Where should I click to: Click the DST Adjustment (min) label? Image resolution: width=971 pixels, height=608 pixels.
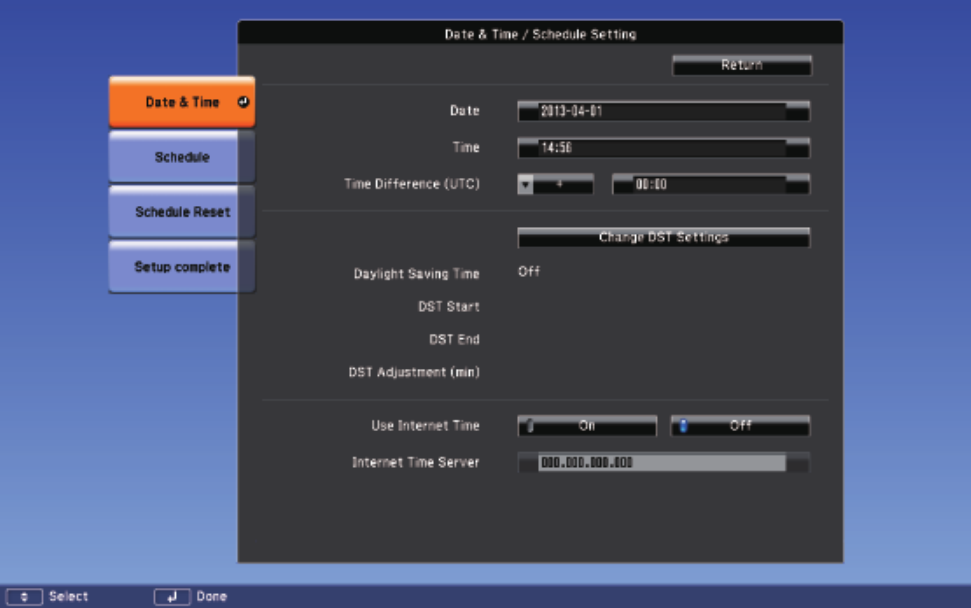point(414,372)
